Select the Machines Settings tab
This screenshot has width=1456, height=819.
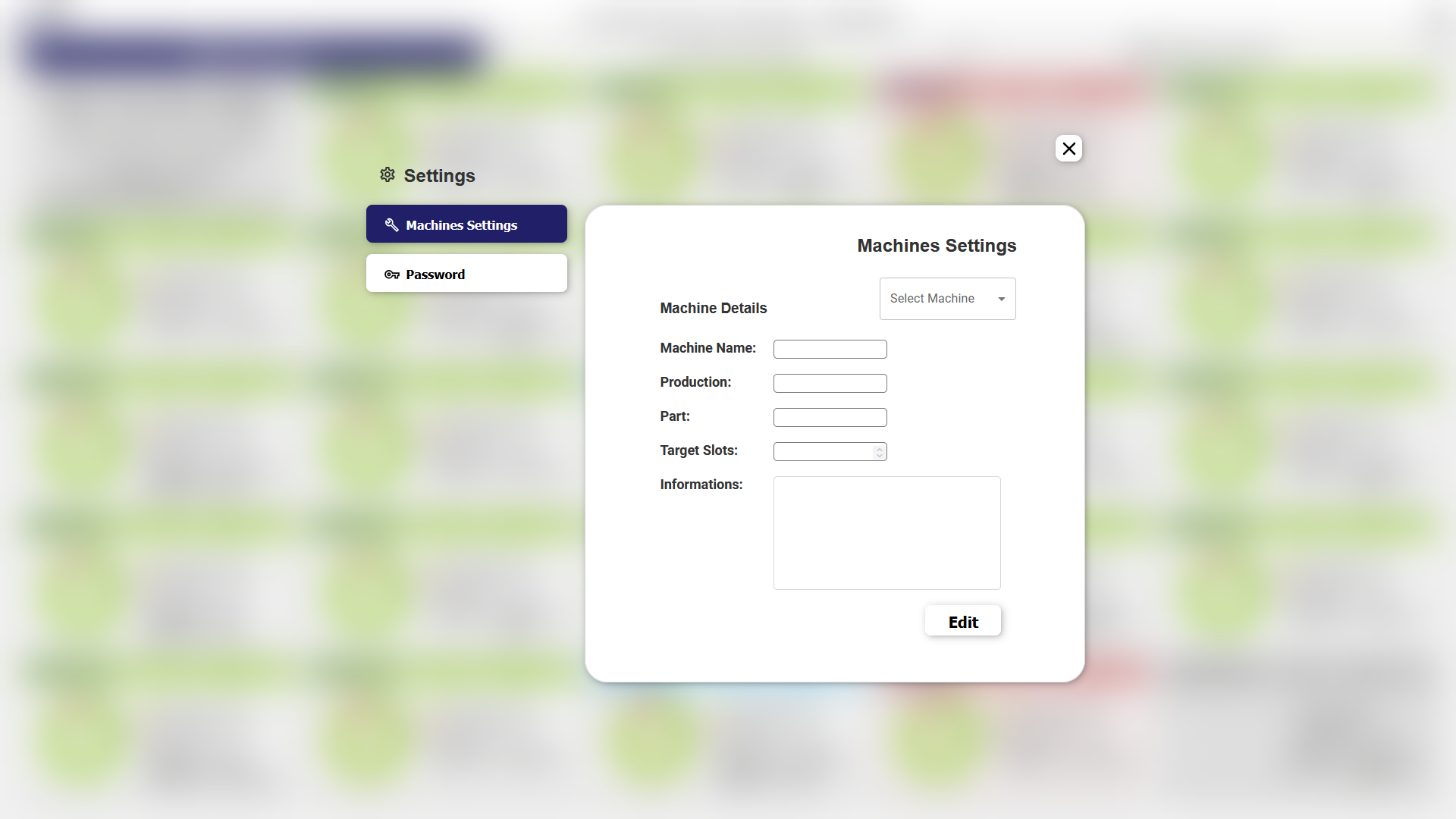tap(466, 224)
